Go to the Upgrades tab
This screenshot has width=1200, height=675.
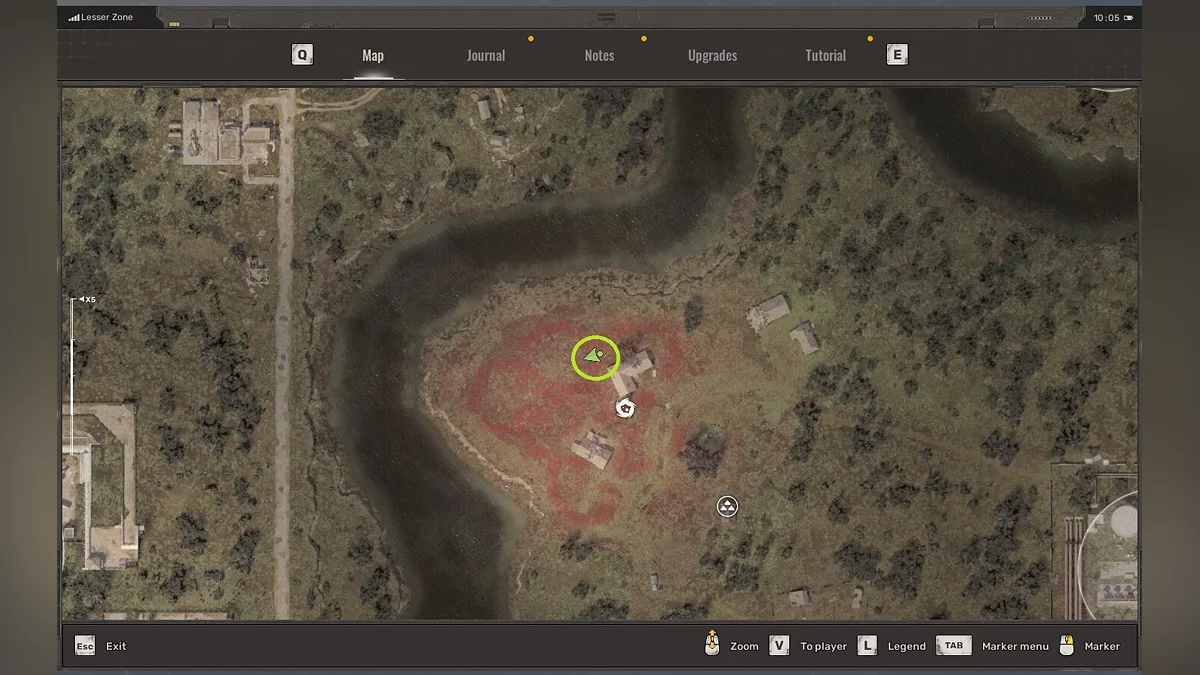[x=712, y=56]
